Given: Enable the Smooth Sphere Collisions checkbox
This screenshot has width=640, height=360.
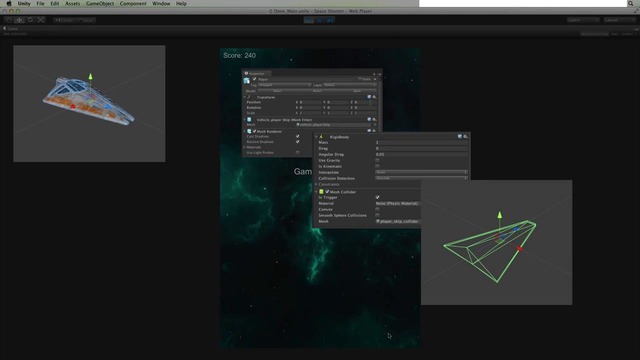Looking at the screenshot, I should 377,215.
